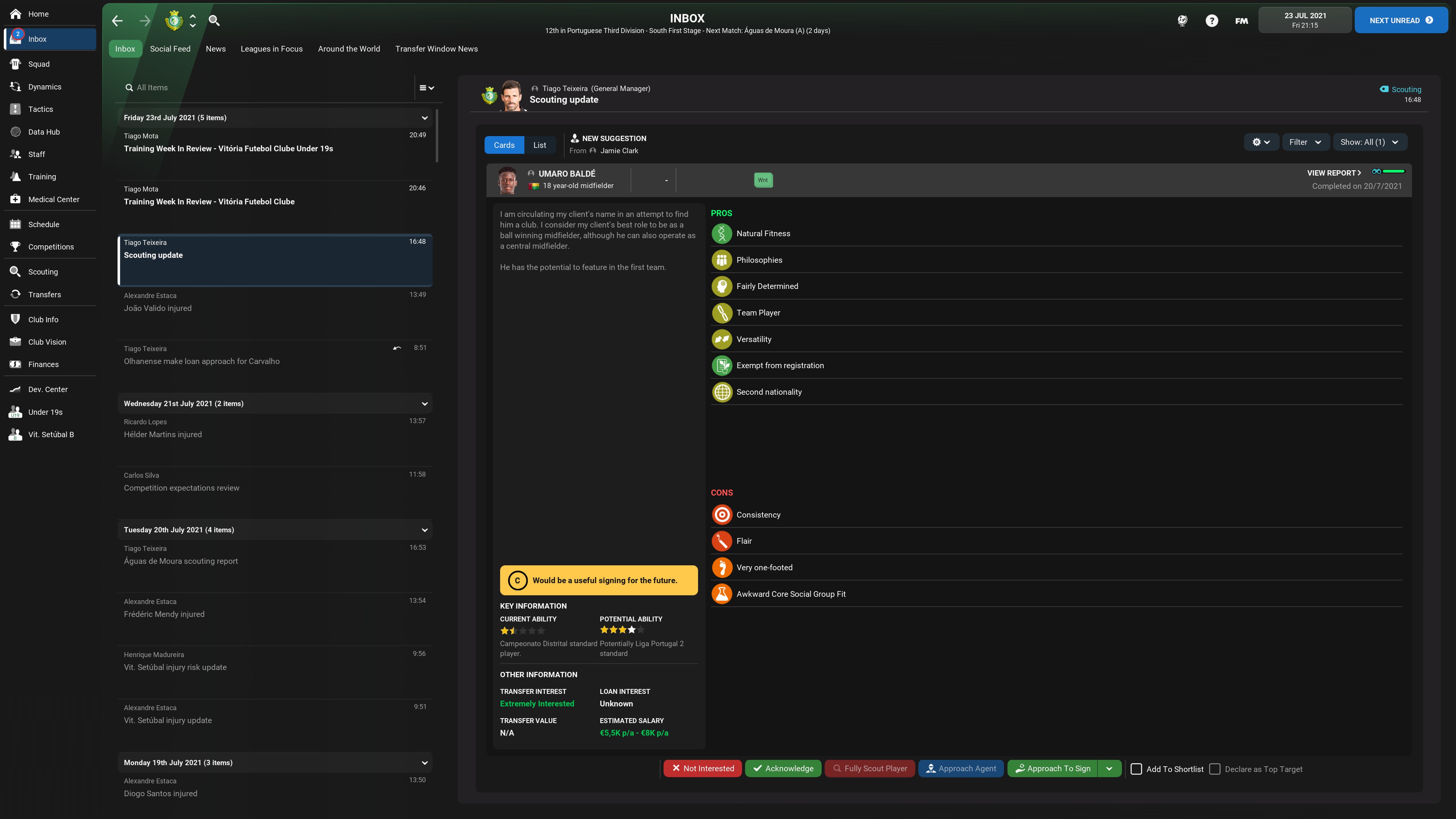The height and width of the screenshot is (819, 1456).
Task: Collapse the Friday 23rd July 2021 group
Action: (425, 118)
